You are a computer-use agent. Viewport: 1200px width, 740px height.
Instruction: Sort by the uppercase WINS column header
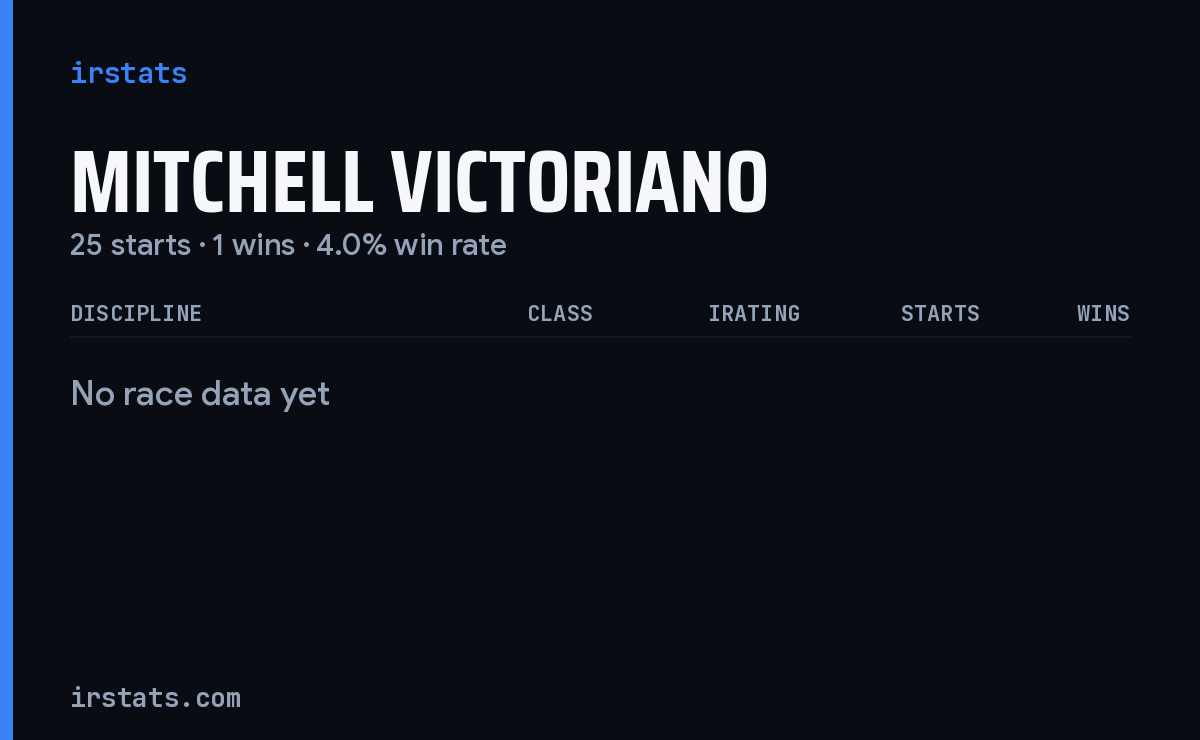click(x=1103, y=314)
